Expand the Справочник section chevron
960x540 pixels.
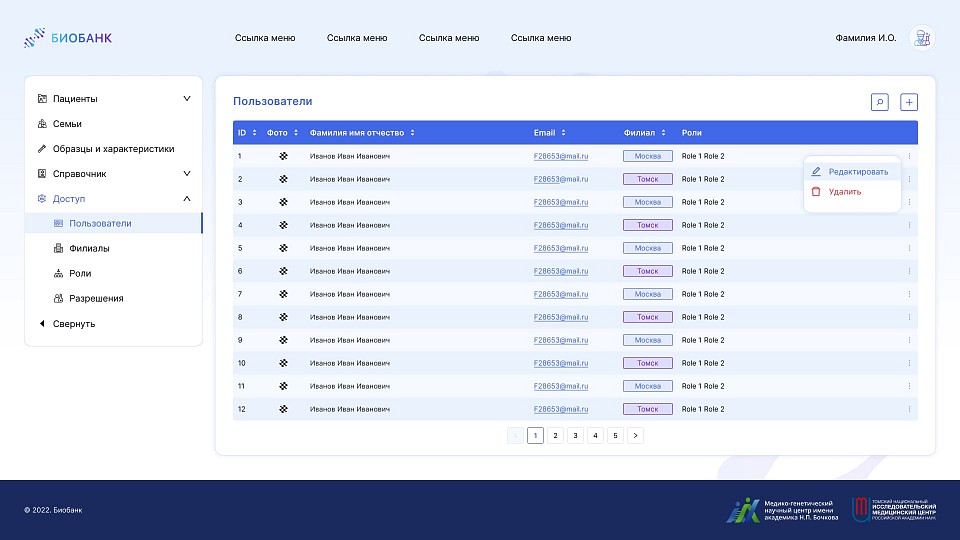pos(187,174)
